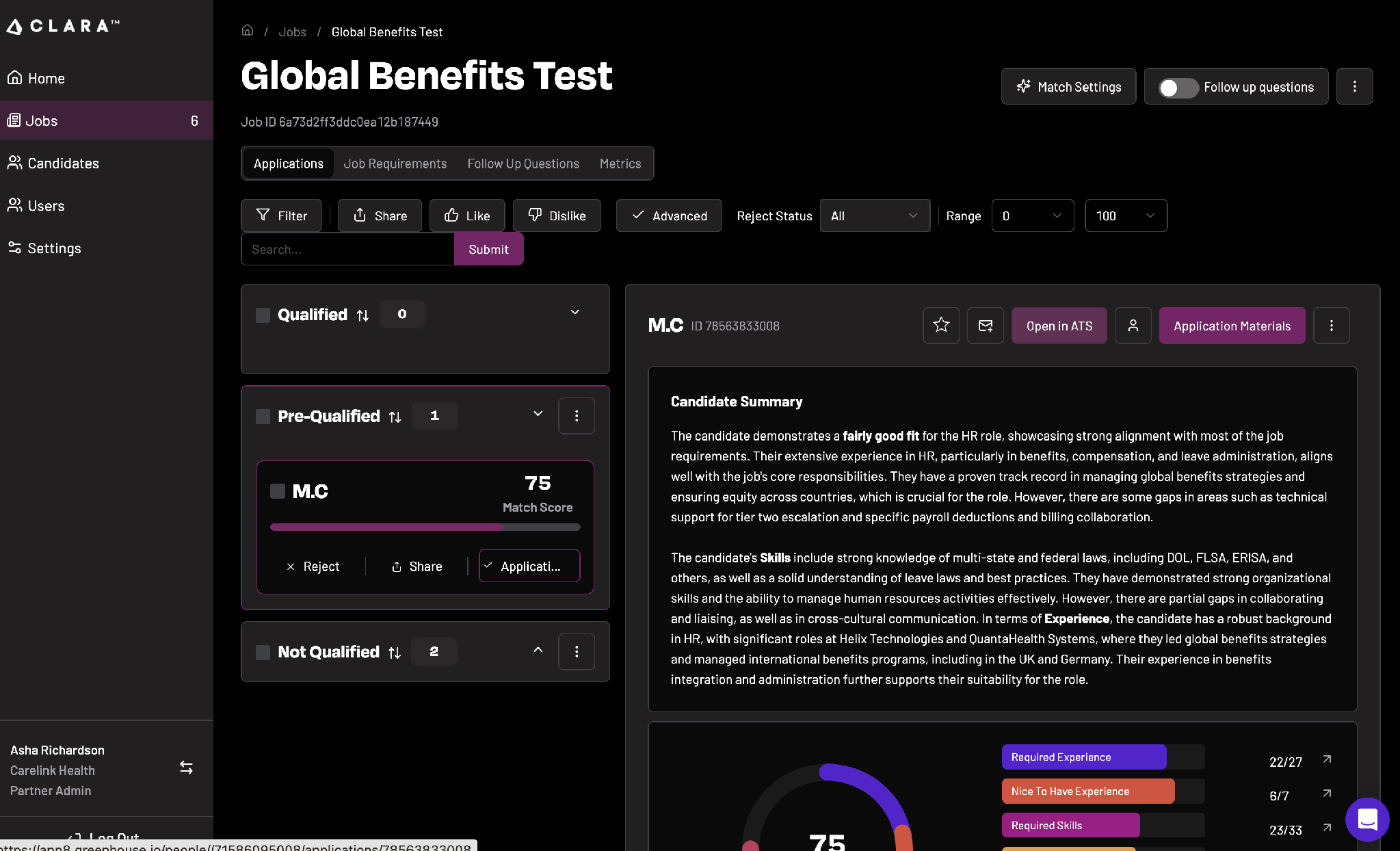Open job options three-dot menu
The height and width of the screenshot is (851, 1400).
point(1354,86)
